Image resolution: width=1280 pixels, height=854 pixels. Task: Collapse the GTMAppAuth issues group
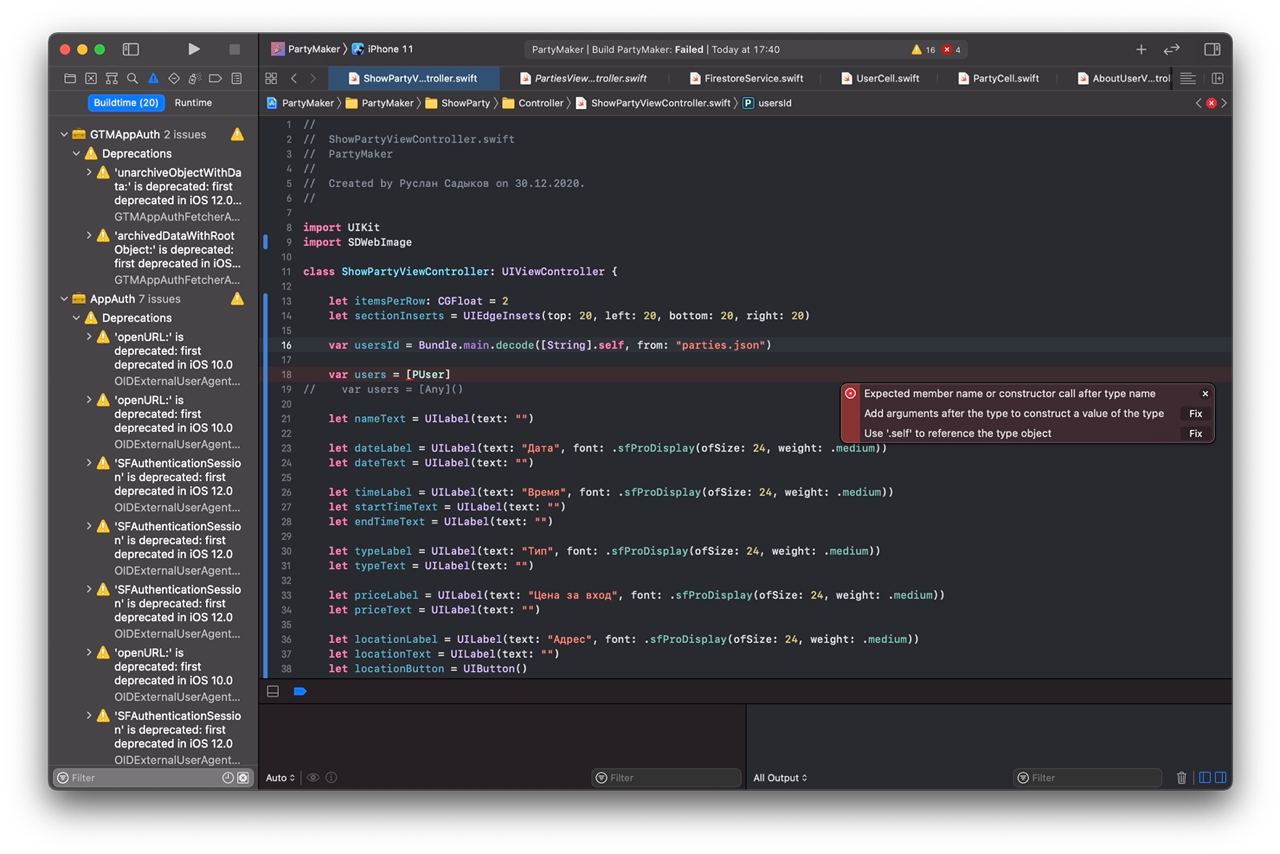pos(64,134)
